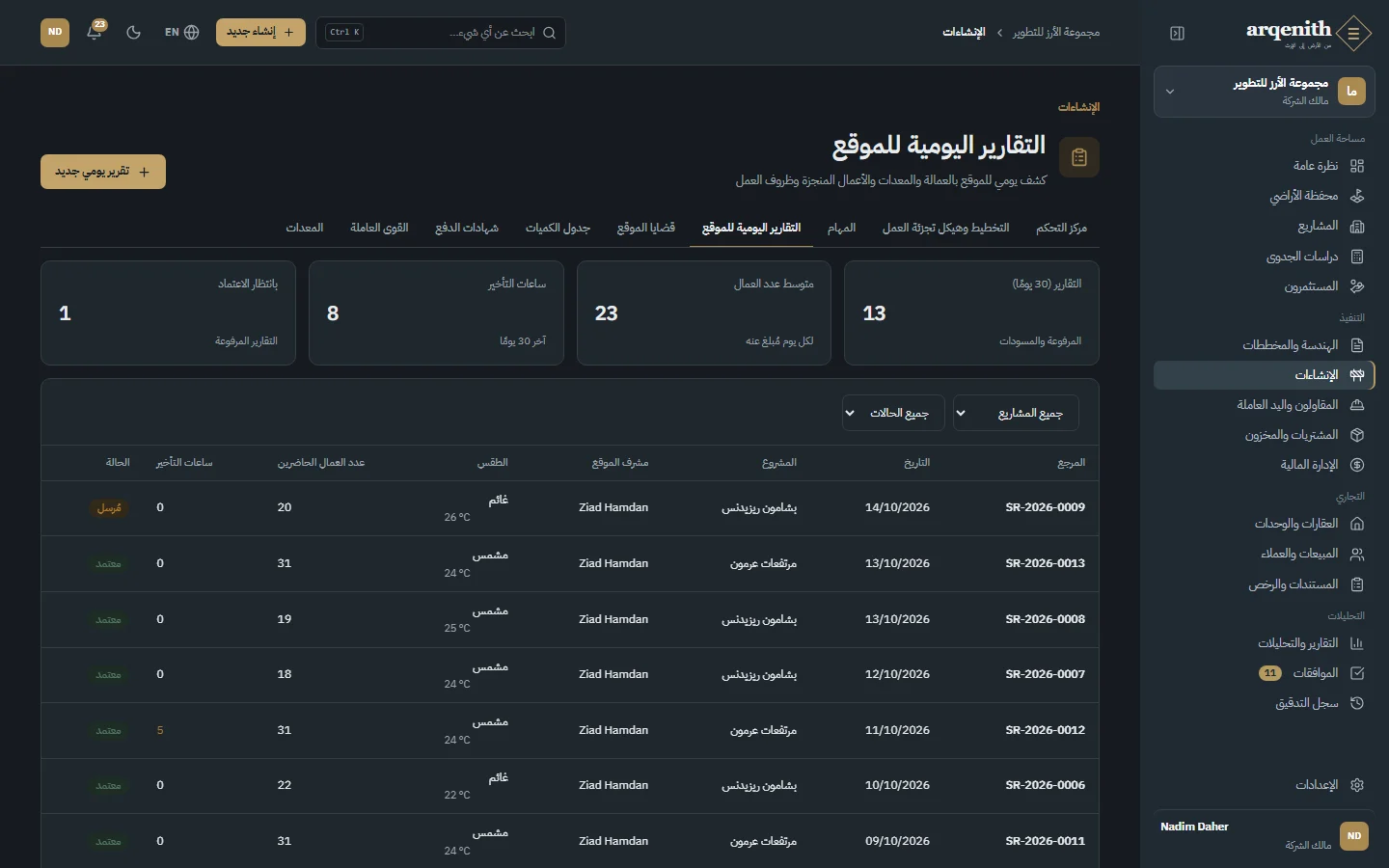Open دراسات الجدوى feasibility icon

point(1357,257)
